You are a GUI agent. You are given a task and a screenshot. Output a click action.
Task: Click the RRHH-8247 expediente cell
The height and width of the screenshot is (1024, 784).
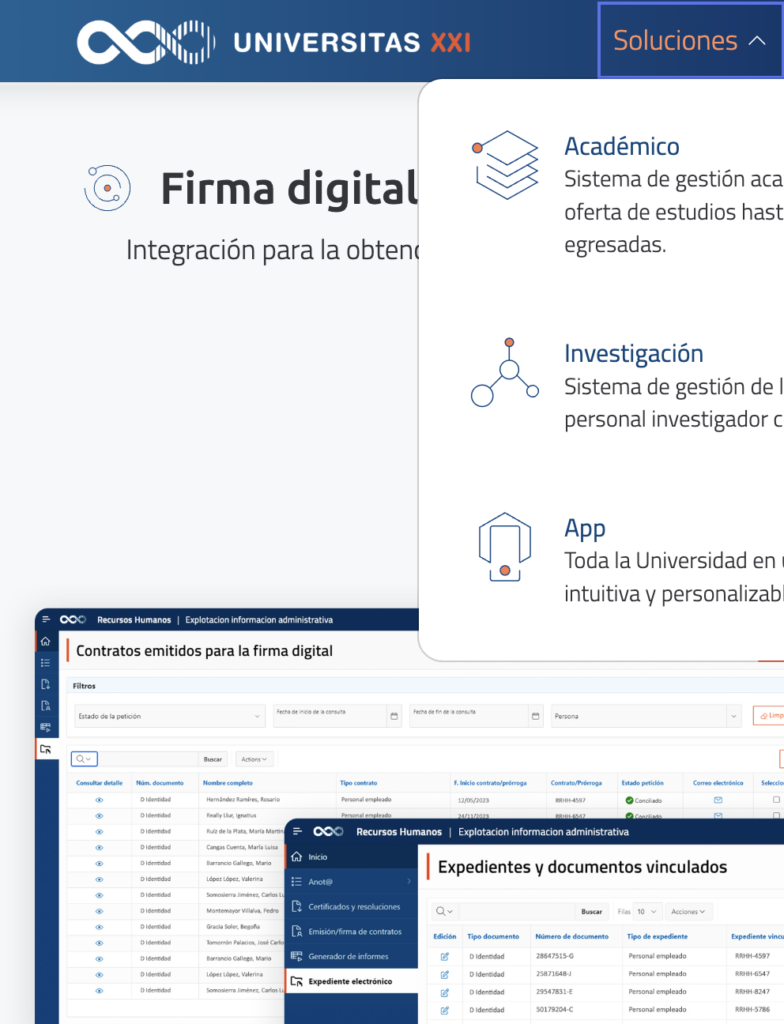[753, 991]
